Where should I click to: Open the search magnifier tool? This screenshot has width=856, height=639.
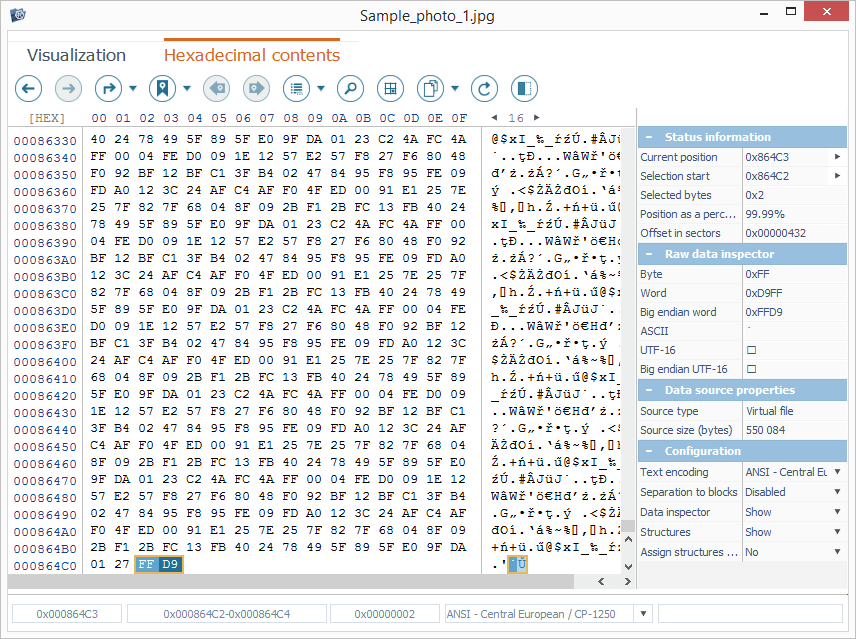click(350, 88)
